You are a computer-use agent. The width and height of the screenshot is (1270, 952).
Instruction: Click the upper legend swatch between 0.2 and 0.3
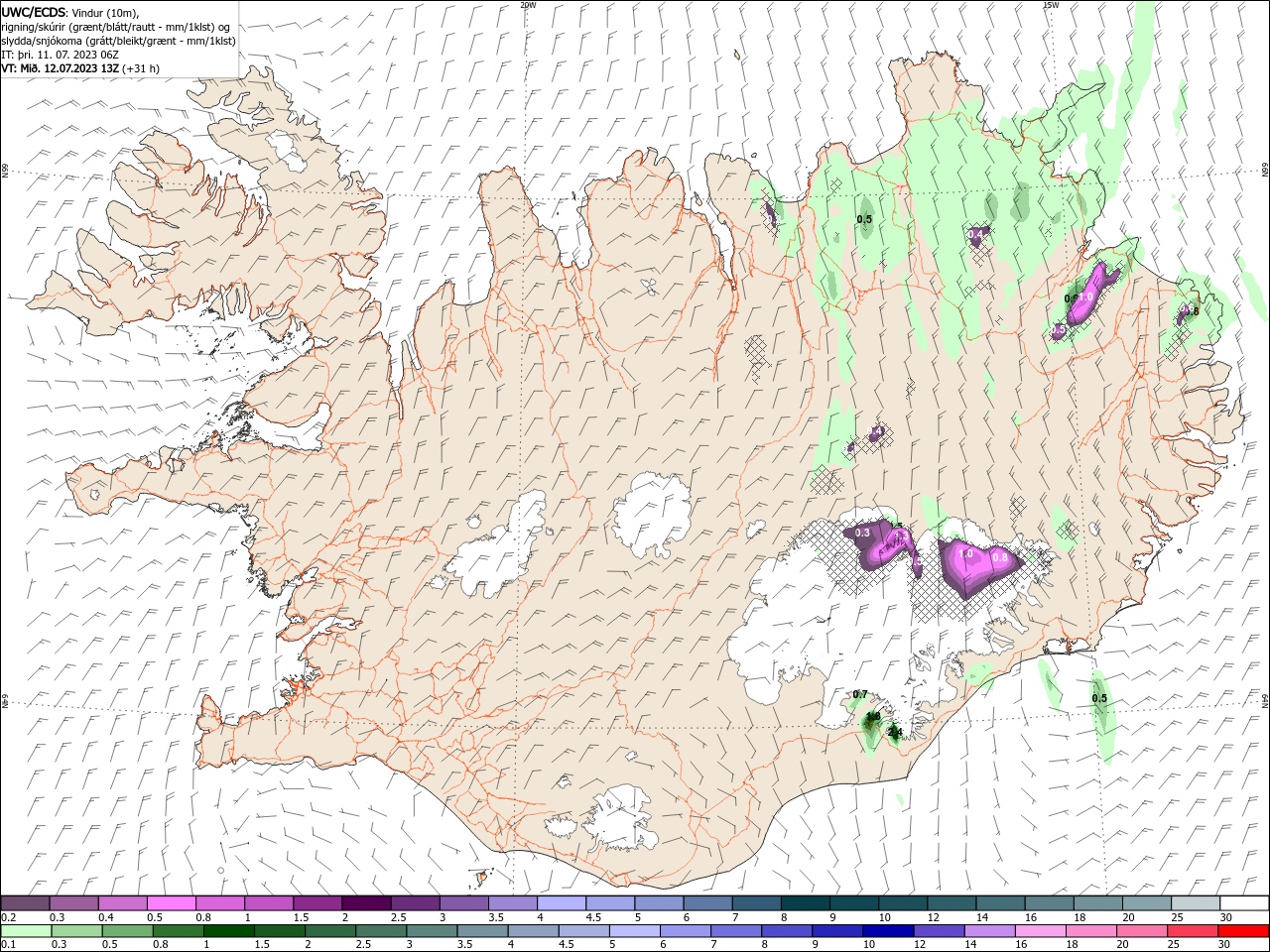pyautogui.click(x=26, y=903)
